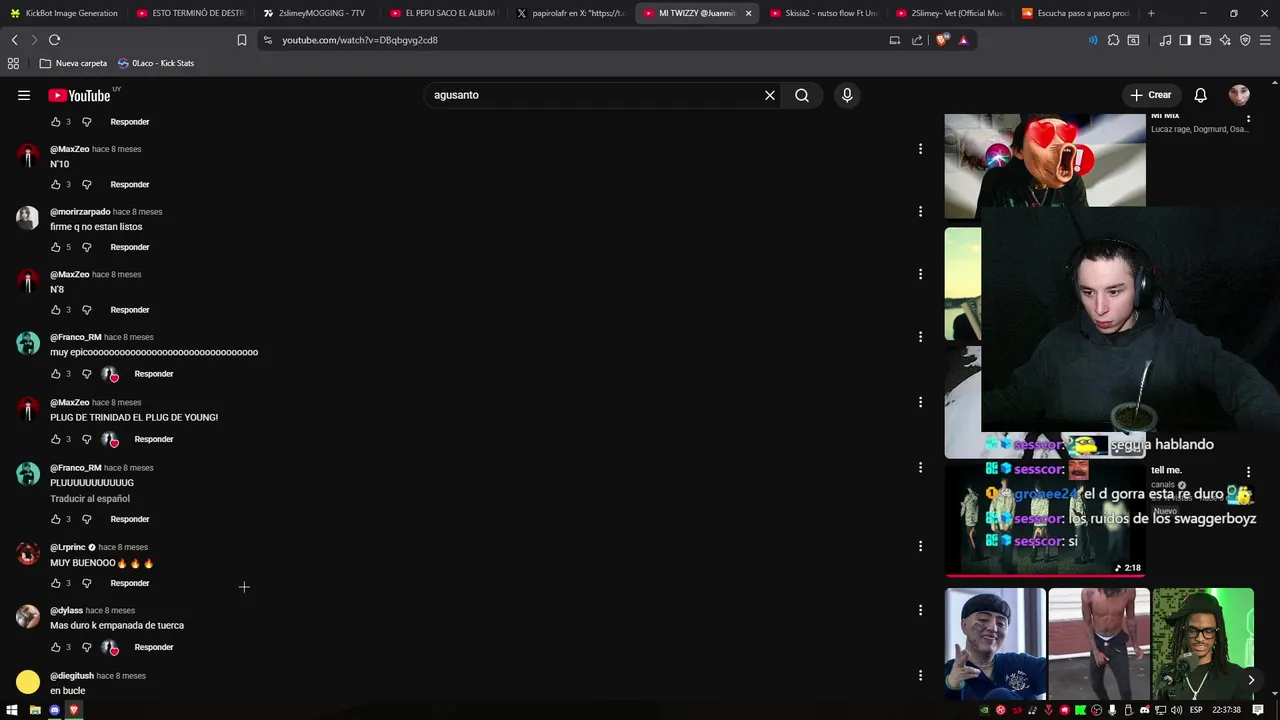Open options for @diegitush comment
Viewport: 1280px width, 720px height.
click(920, 676)
